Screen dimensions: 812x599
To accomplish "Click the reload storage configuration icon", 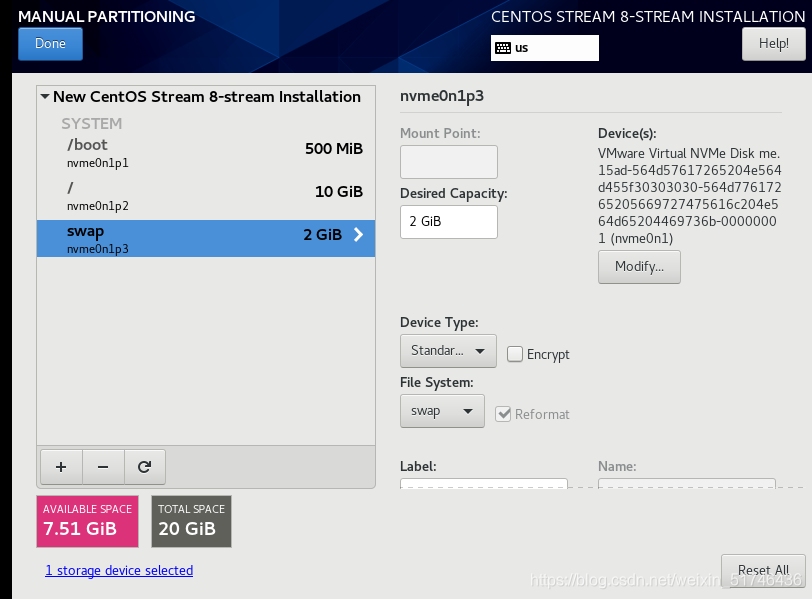I will [144, 467].
